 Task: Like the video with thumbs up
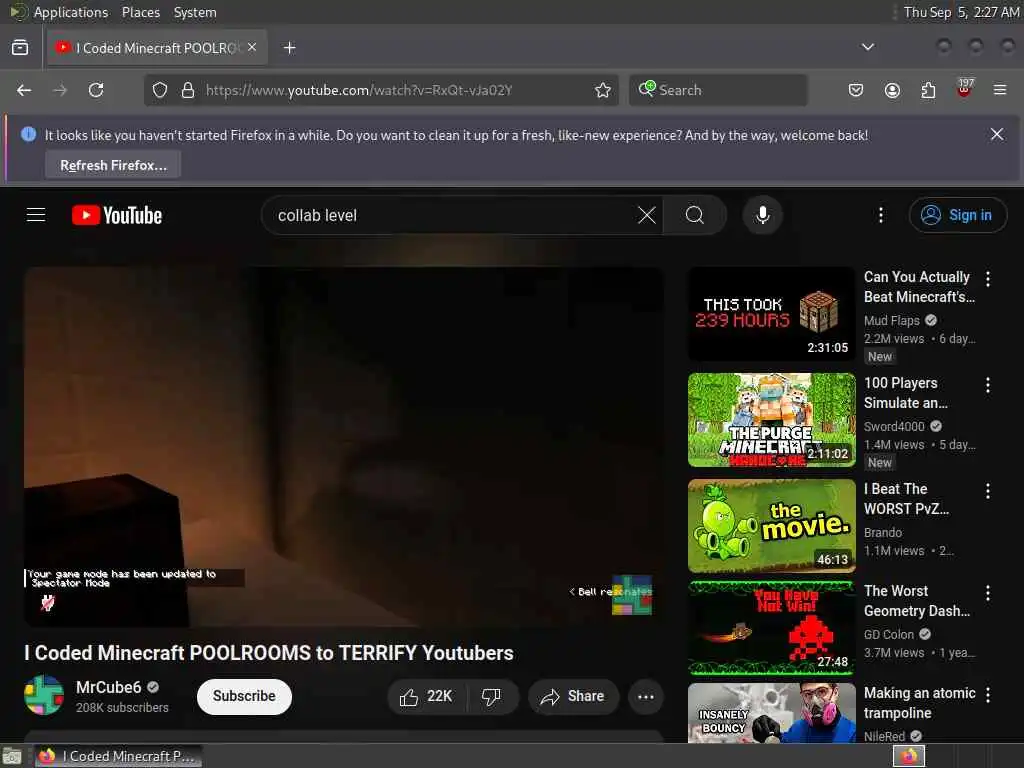click(x=426, y=697)
